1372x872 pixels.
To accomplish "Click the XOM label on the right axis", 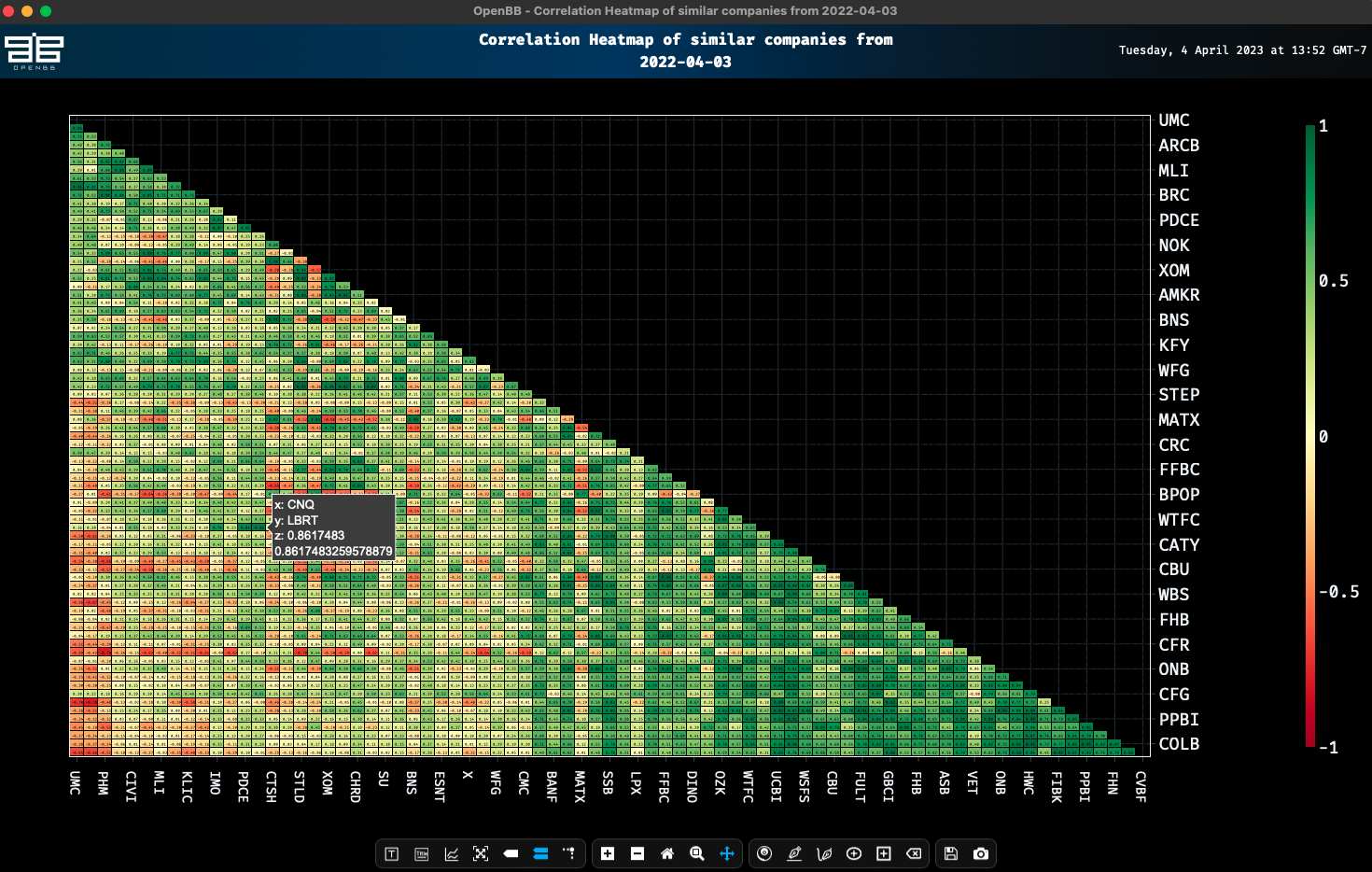I will 1174,271.
